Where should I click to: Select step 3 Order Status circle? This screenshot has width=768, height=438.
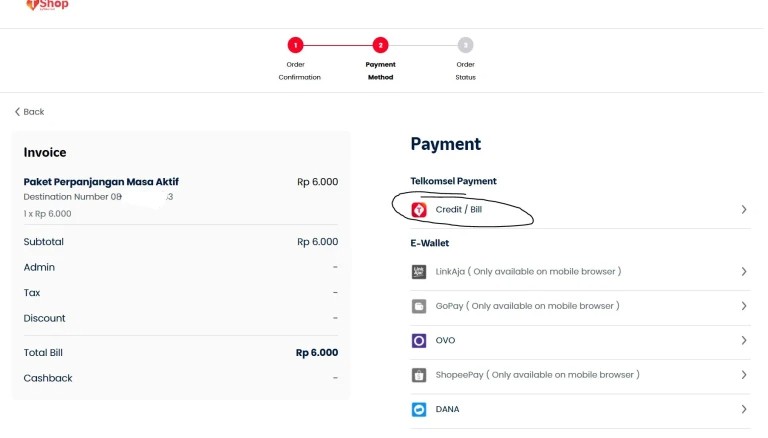(465, 45)
